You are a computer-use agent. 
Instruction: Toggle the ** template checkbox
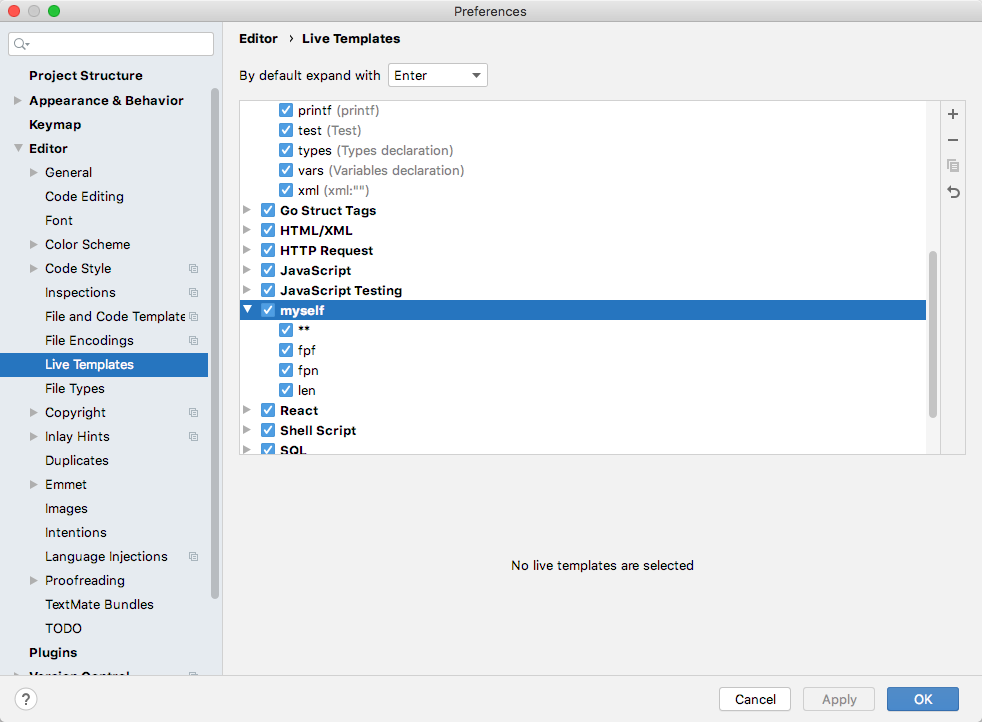(286, 330)
